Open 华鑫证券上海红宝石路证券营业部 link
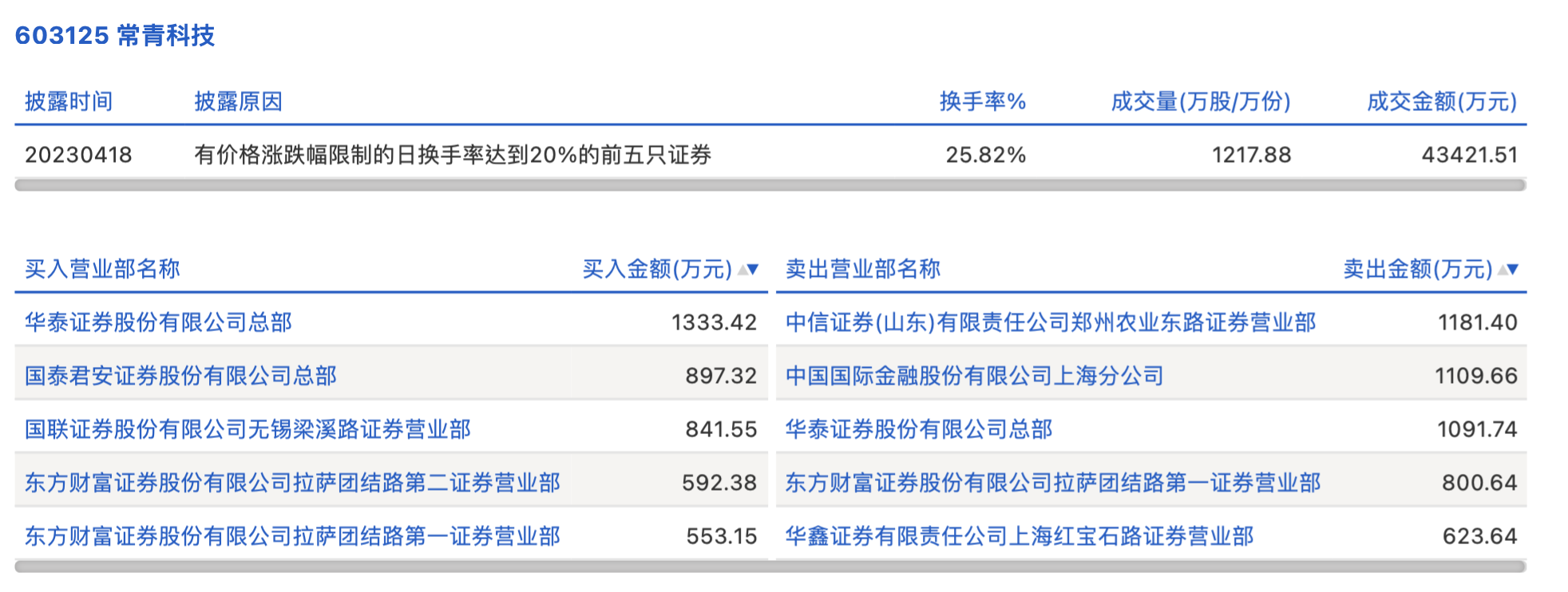Viewport: 1568px width, 592px height. [x=1019, y=536]
